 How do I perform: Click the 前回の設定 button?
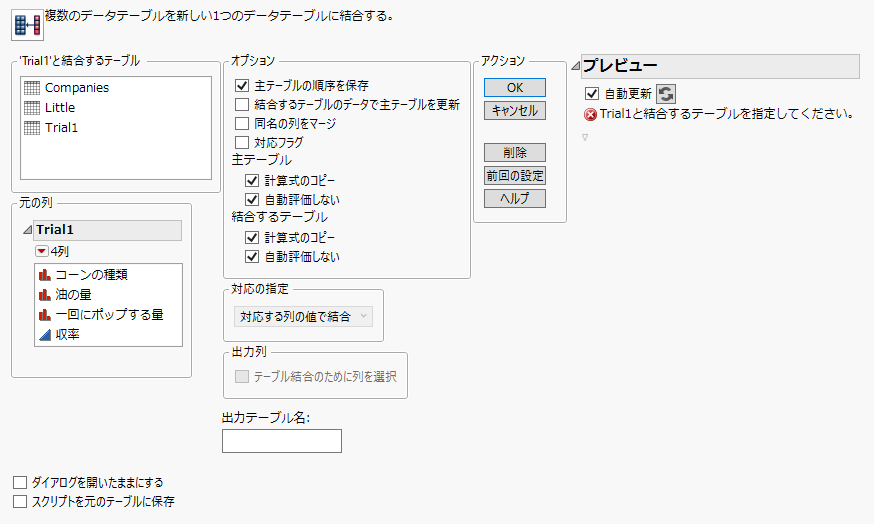515,176
